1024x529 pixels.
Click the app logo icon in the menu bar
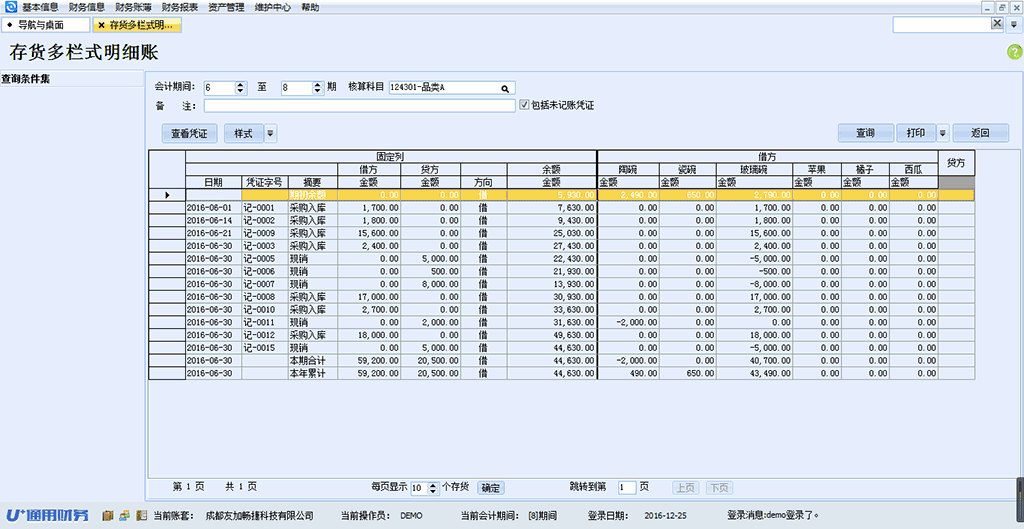pos(10,7)
